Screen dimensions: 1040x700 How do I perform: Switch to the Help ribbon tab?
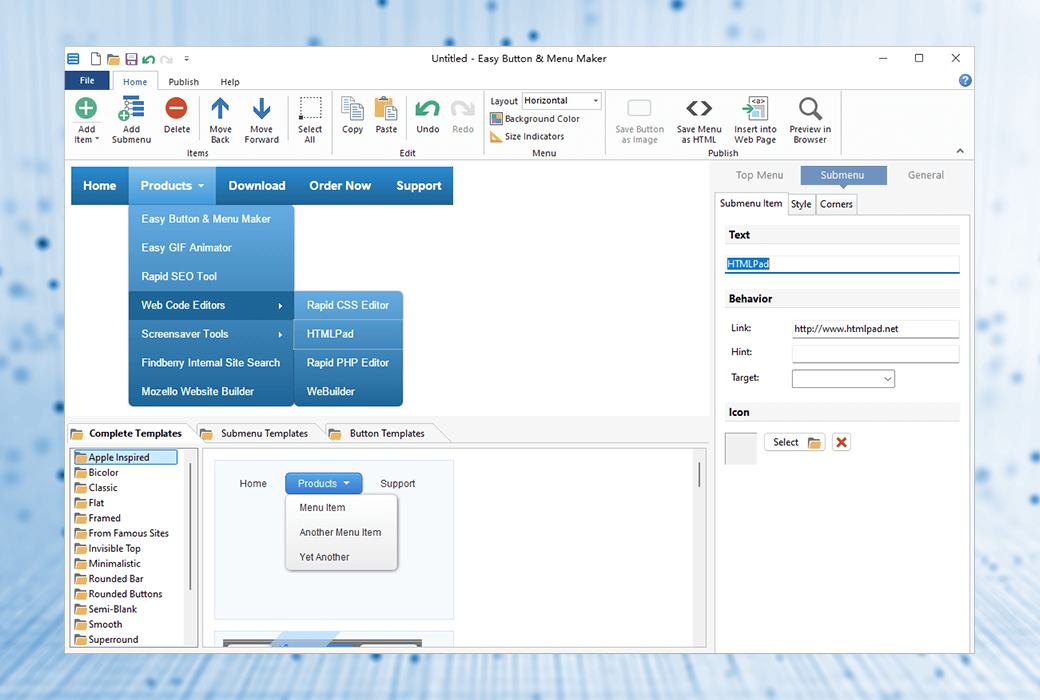(230, 82)
